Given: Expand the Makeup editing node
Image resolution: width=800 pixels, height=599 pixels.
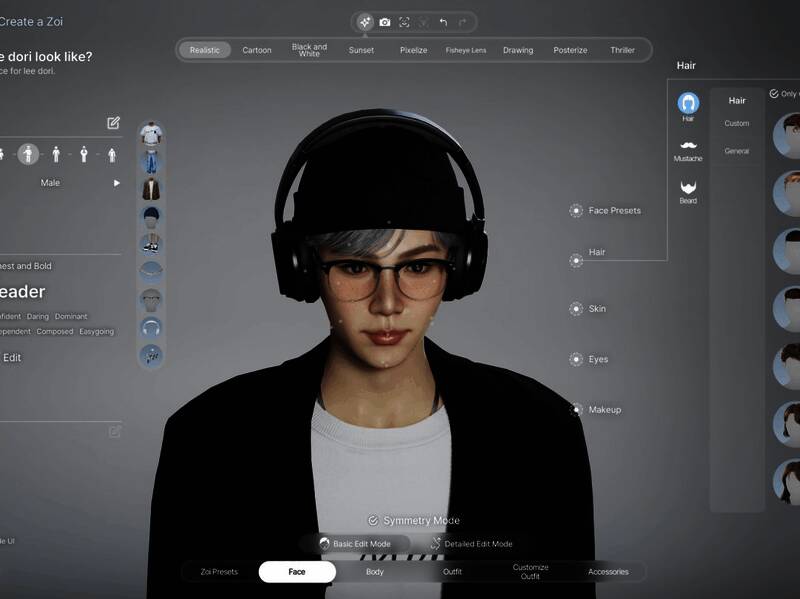Looking at the screenshot, I should (576, 410).
